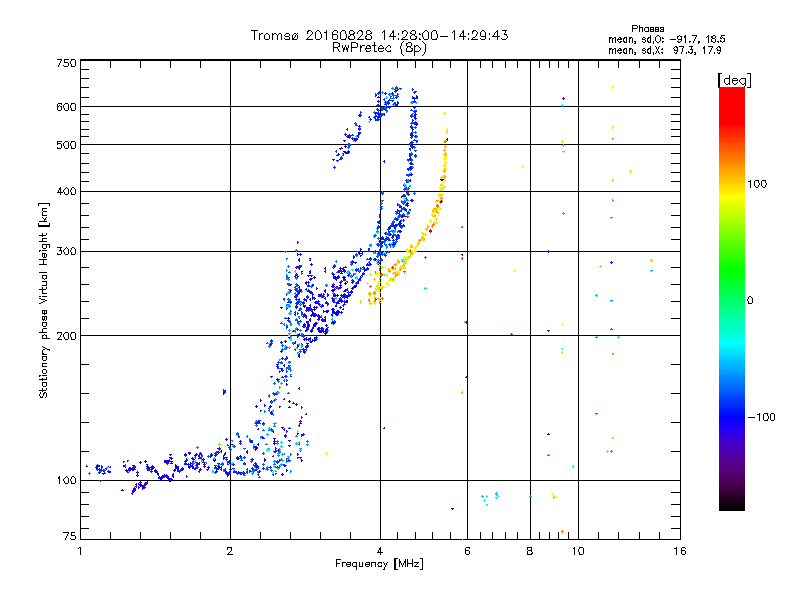
Task: Click the 'mean, sd,X: 97.3, 17.9' line
Action: tap(664, 50)
